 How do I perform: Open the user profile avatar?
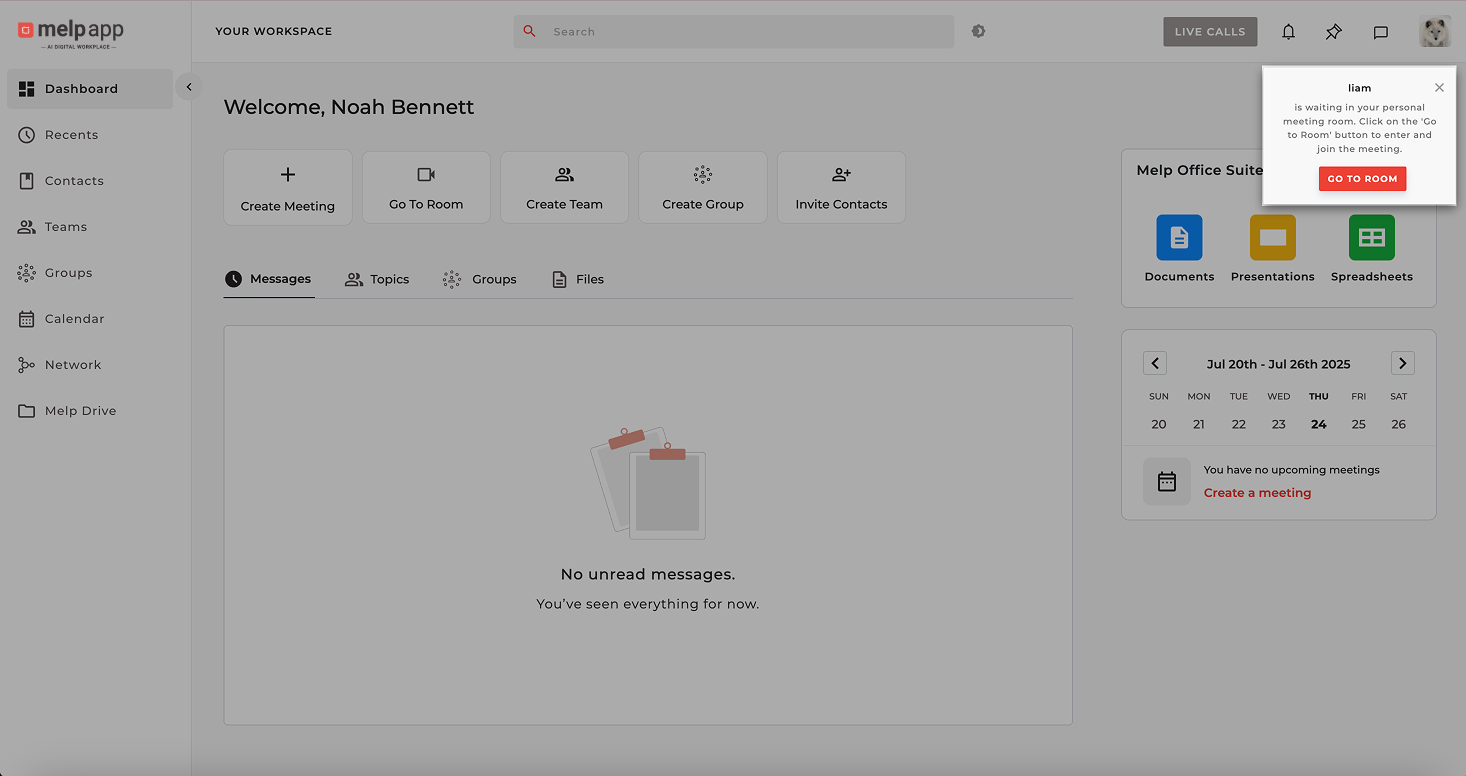[x=1435, y=32]
